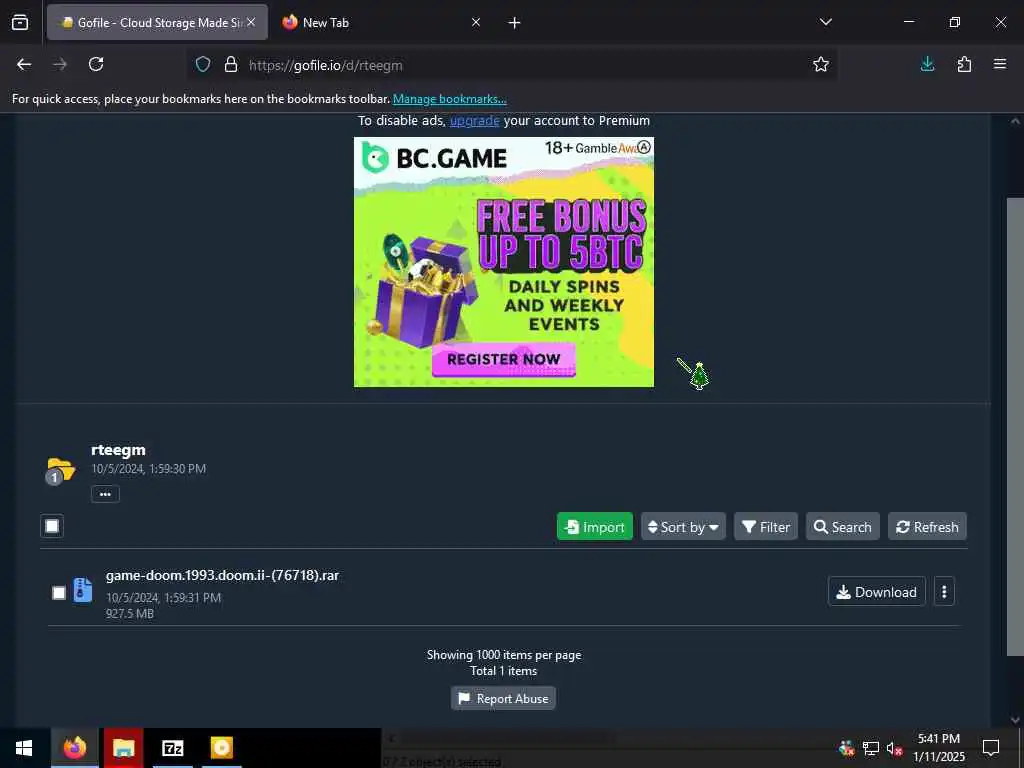
Task: Download the game-doom rar file
Action: (876, 592)
